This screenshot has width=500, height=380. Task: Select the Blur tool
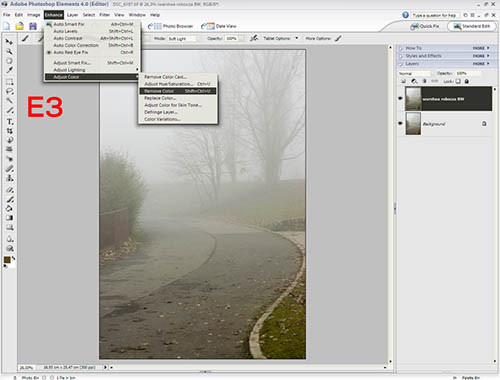tap(9, 239)
